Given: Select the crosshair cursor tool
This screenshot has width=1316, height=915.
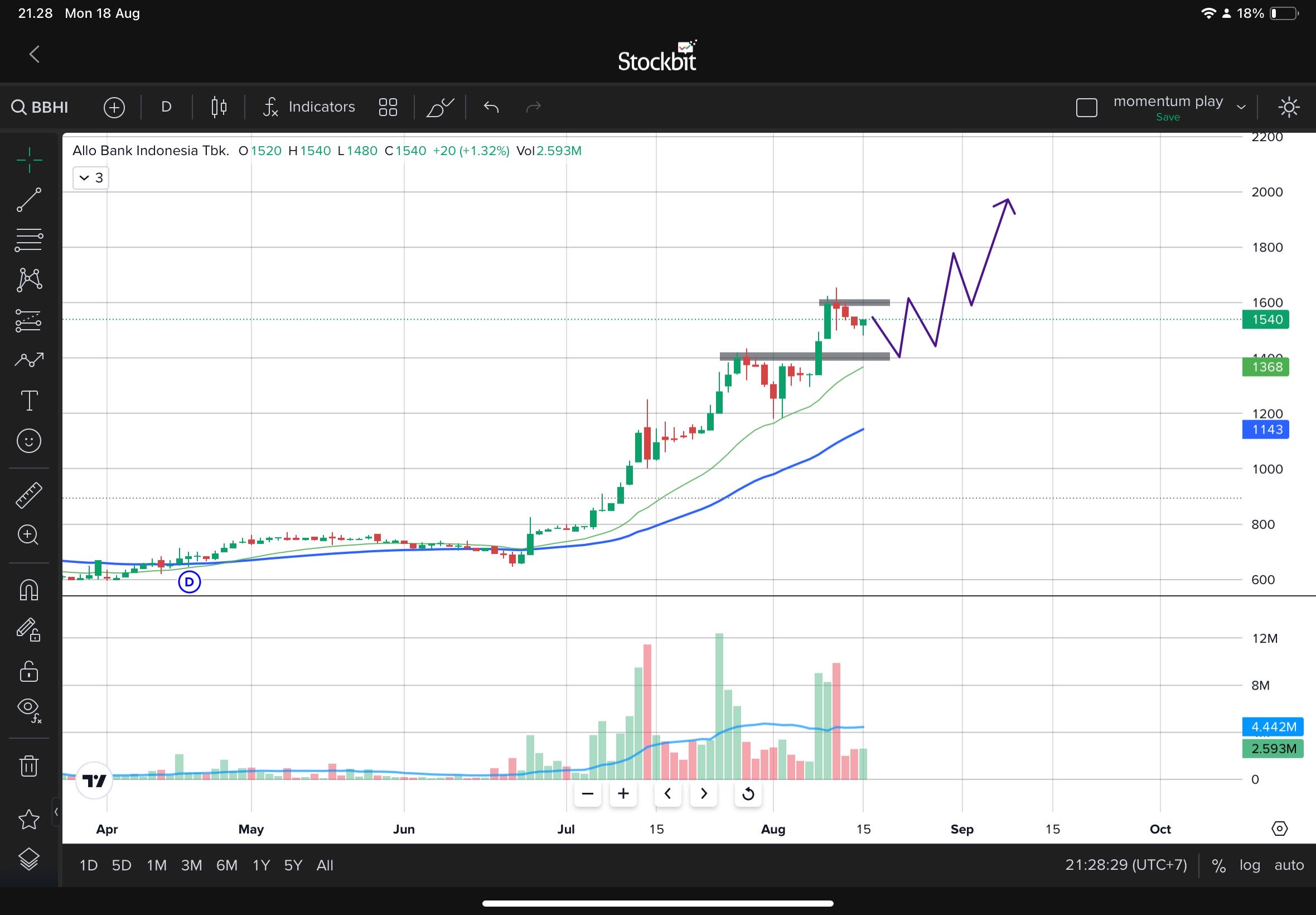Looking at the screenshot, I should (x=29, y=160).
